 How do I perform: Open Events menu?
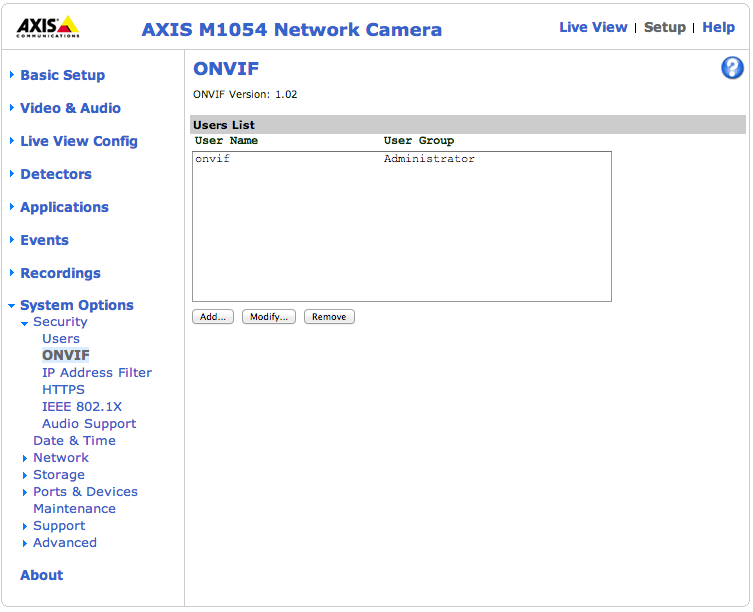[44, 240]
